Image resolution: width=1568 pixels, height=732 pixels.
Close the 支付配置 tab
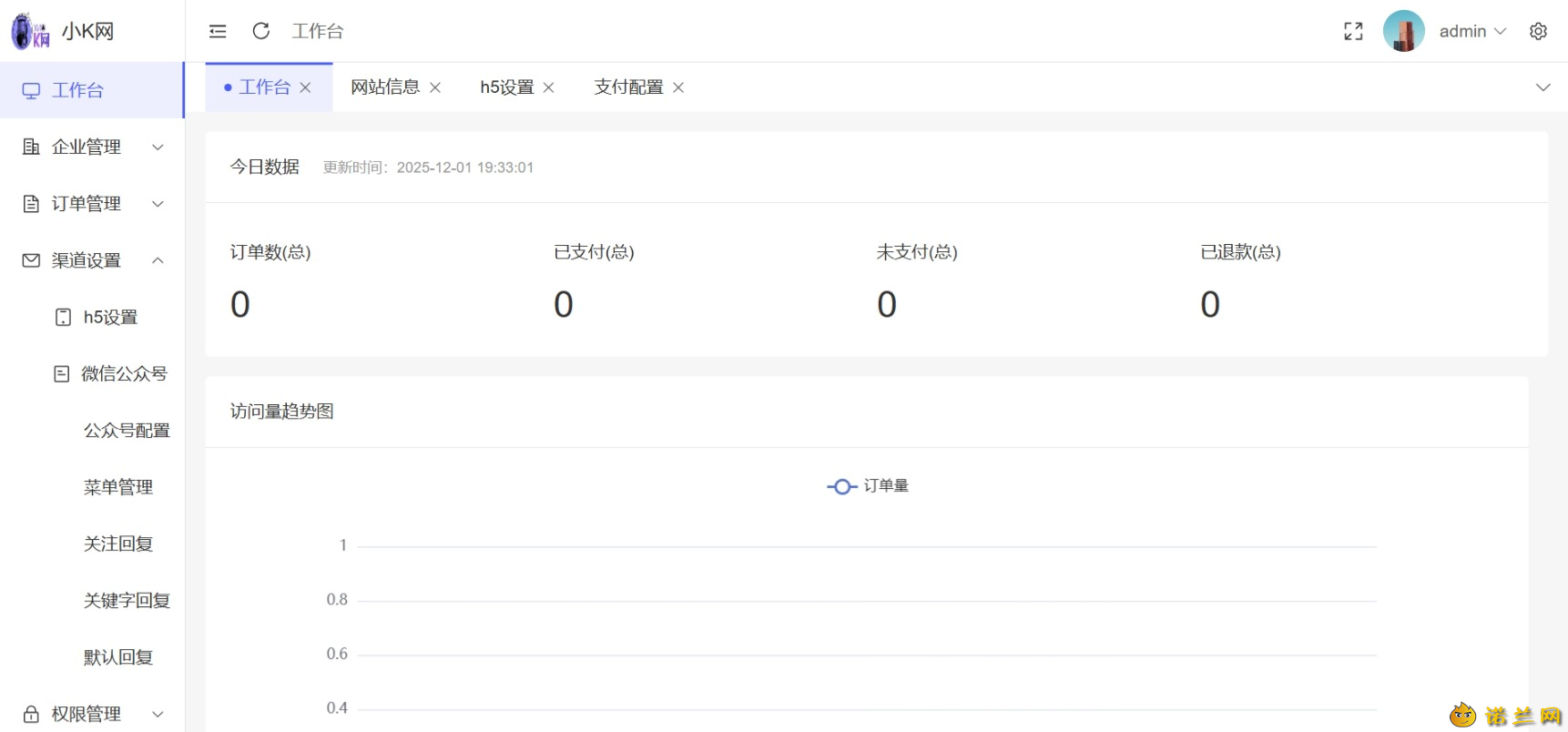678,87
